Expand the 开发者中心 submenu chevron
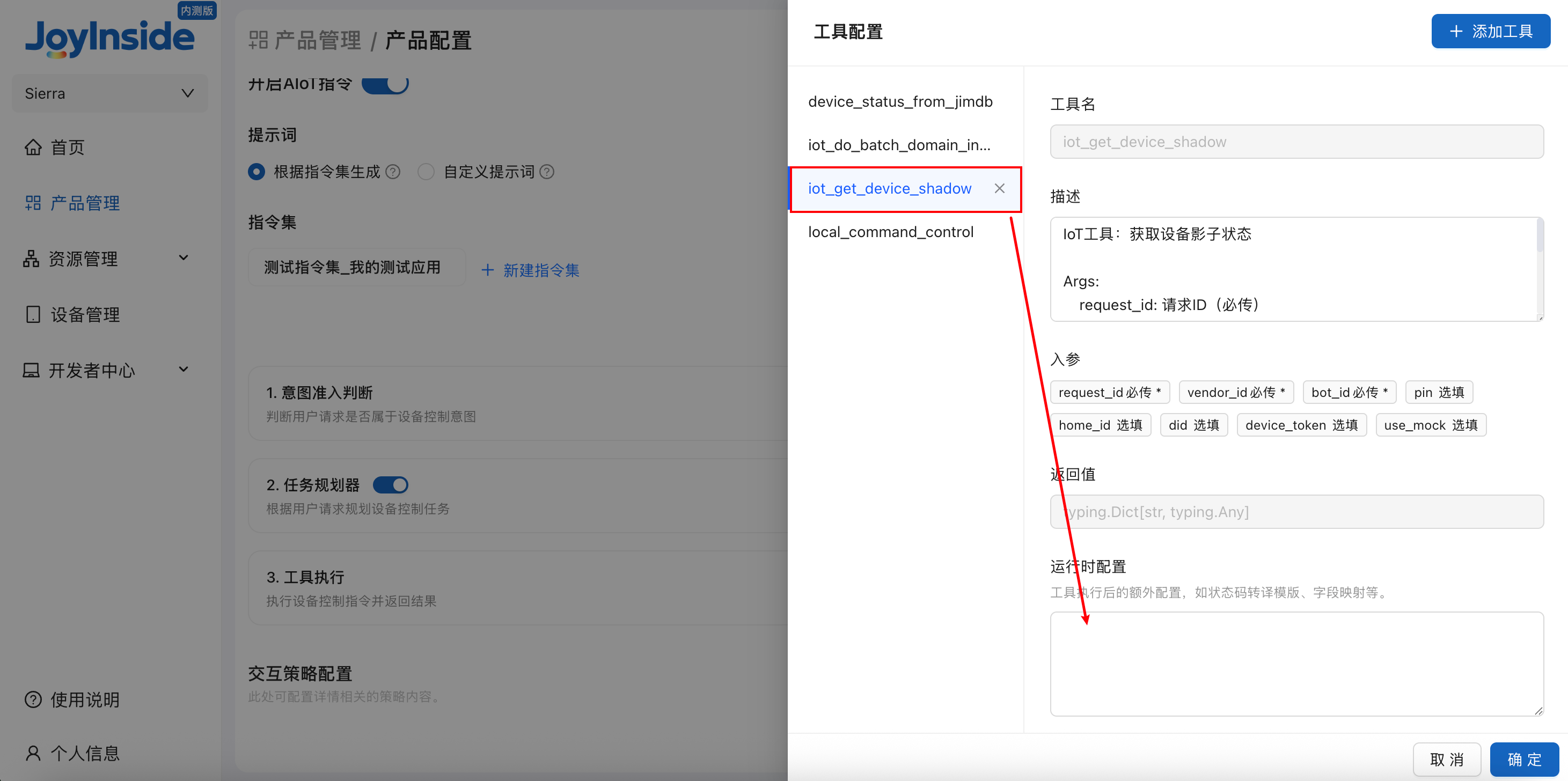Viewport: 1568px width, 781px height. (x=183, y=369)
